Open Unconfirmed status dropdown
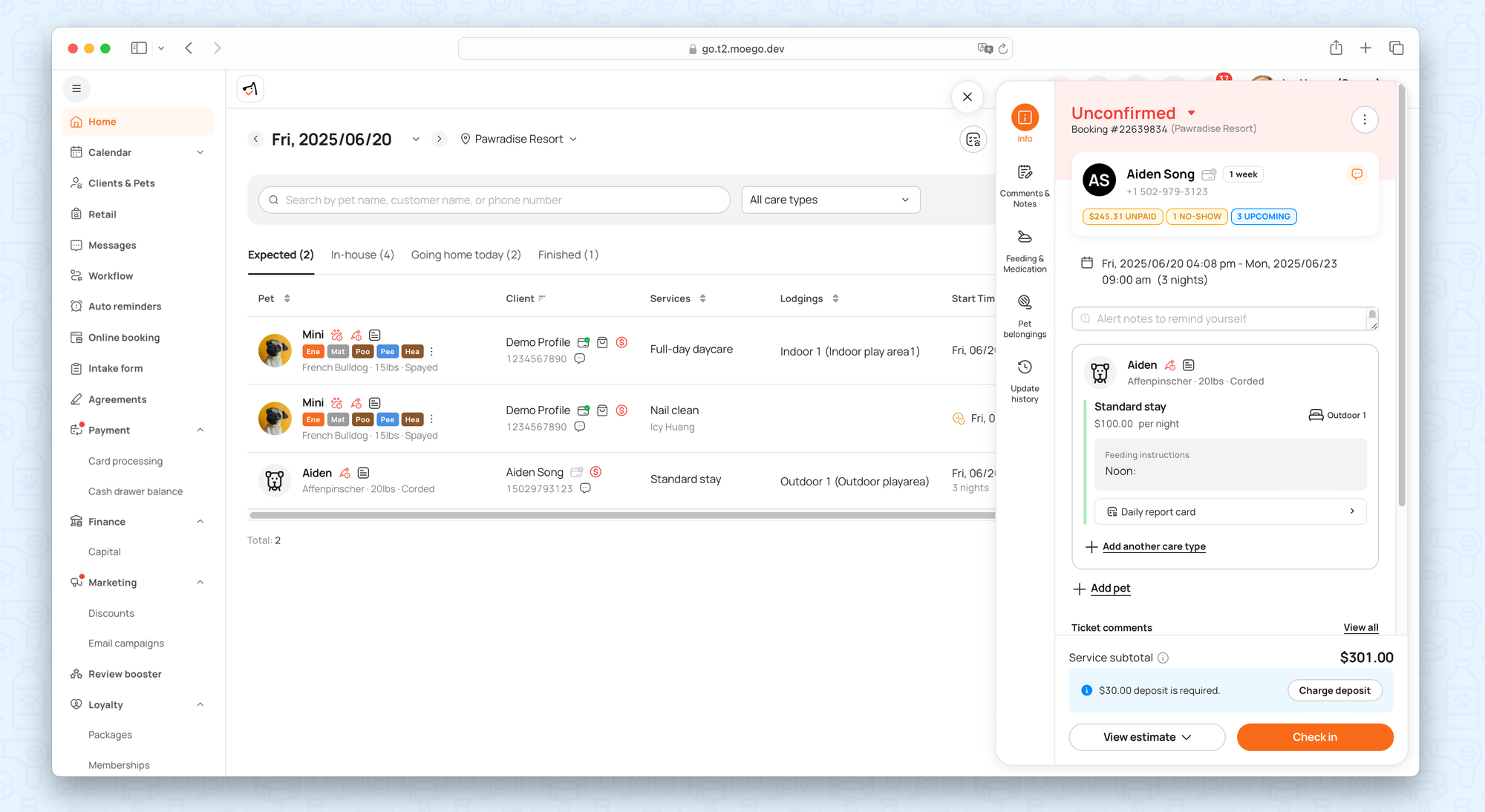 pos(1191,114)
